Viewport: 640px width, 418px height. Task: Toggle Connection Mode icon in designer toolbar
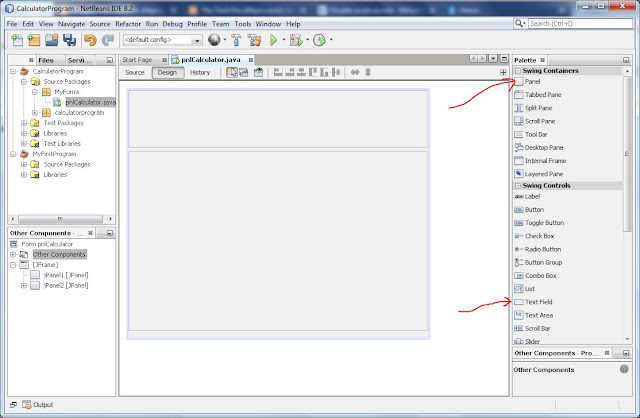tap(244, 73)
